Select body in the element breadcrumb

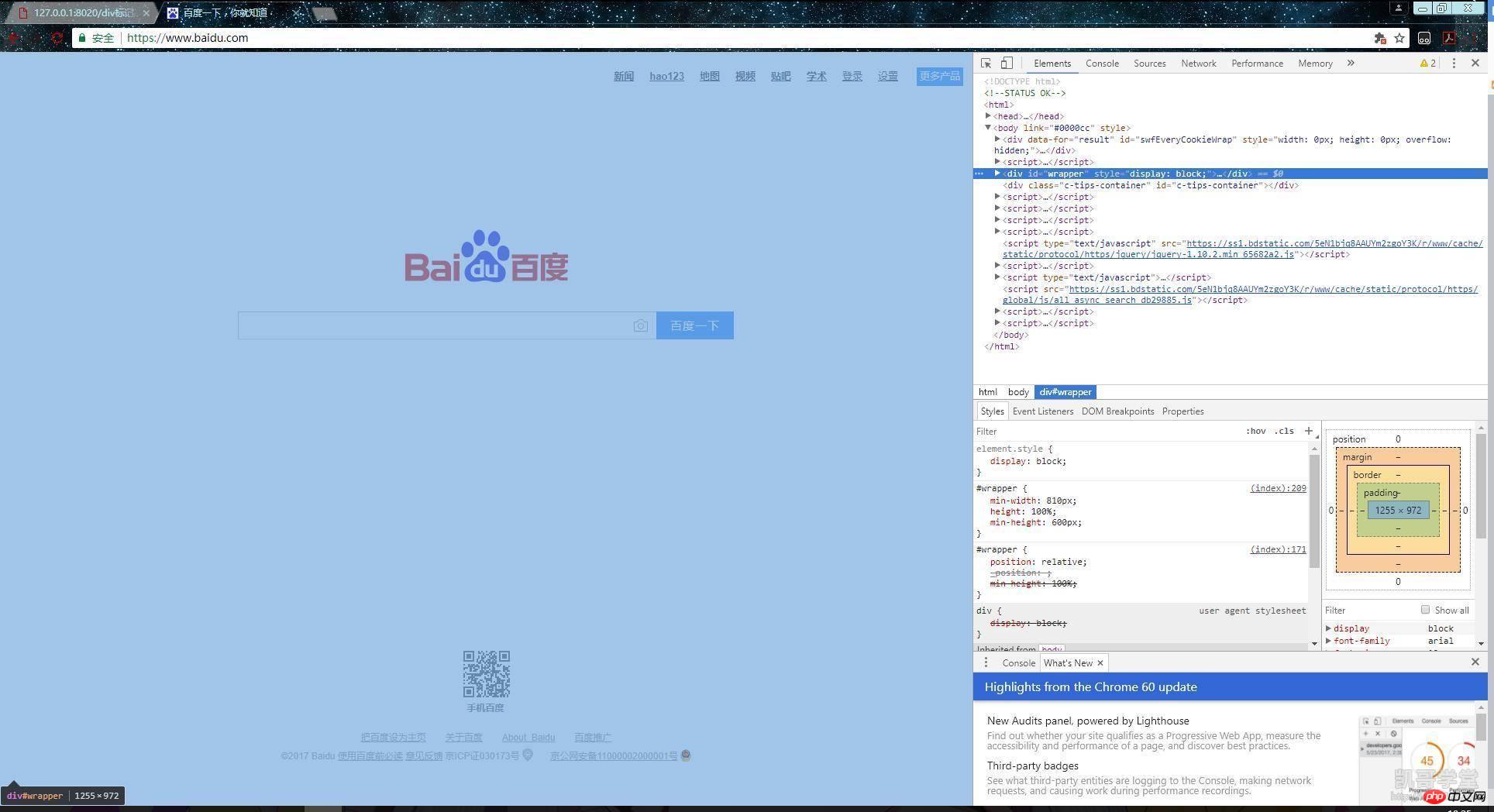point(1018,392)
